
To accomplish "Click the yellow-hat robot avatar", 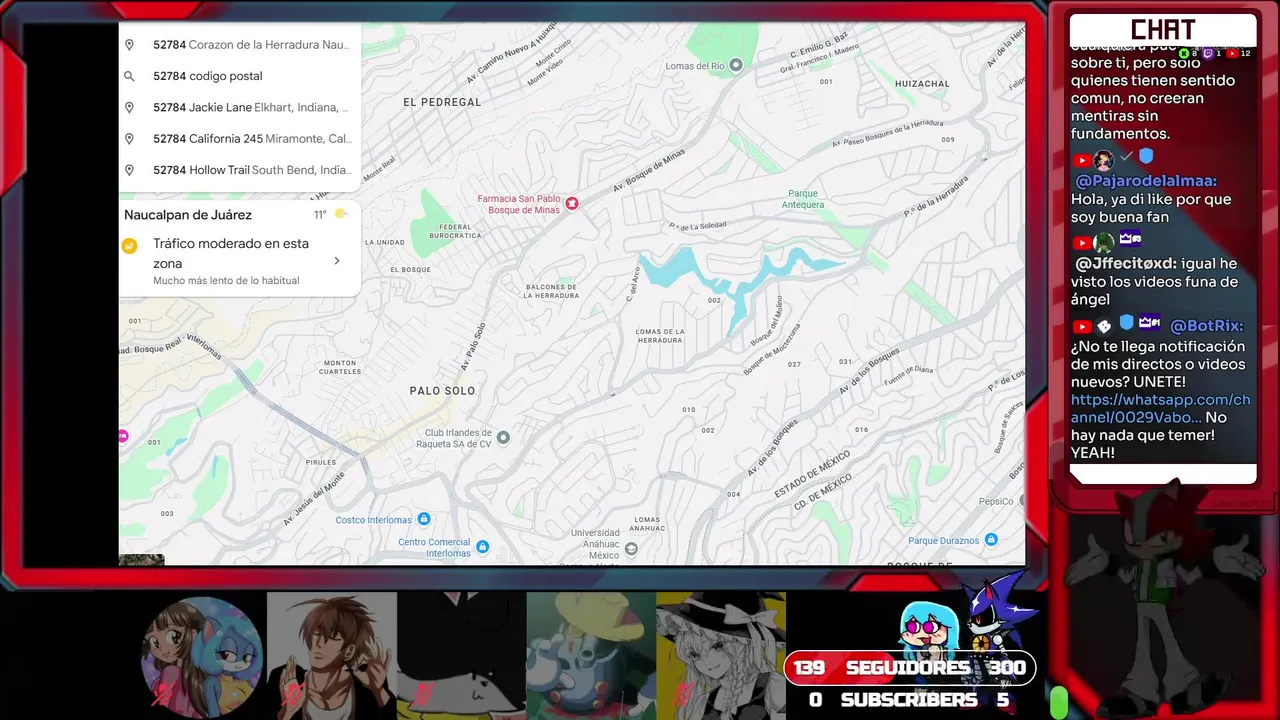I will [x=591, y=656].
